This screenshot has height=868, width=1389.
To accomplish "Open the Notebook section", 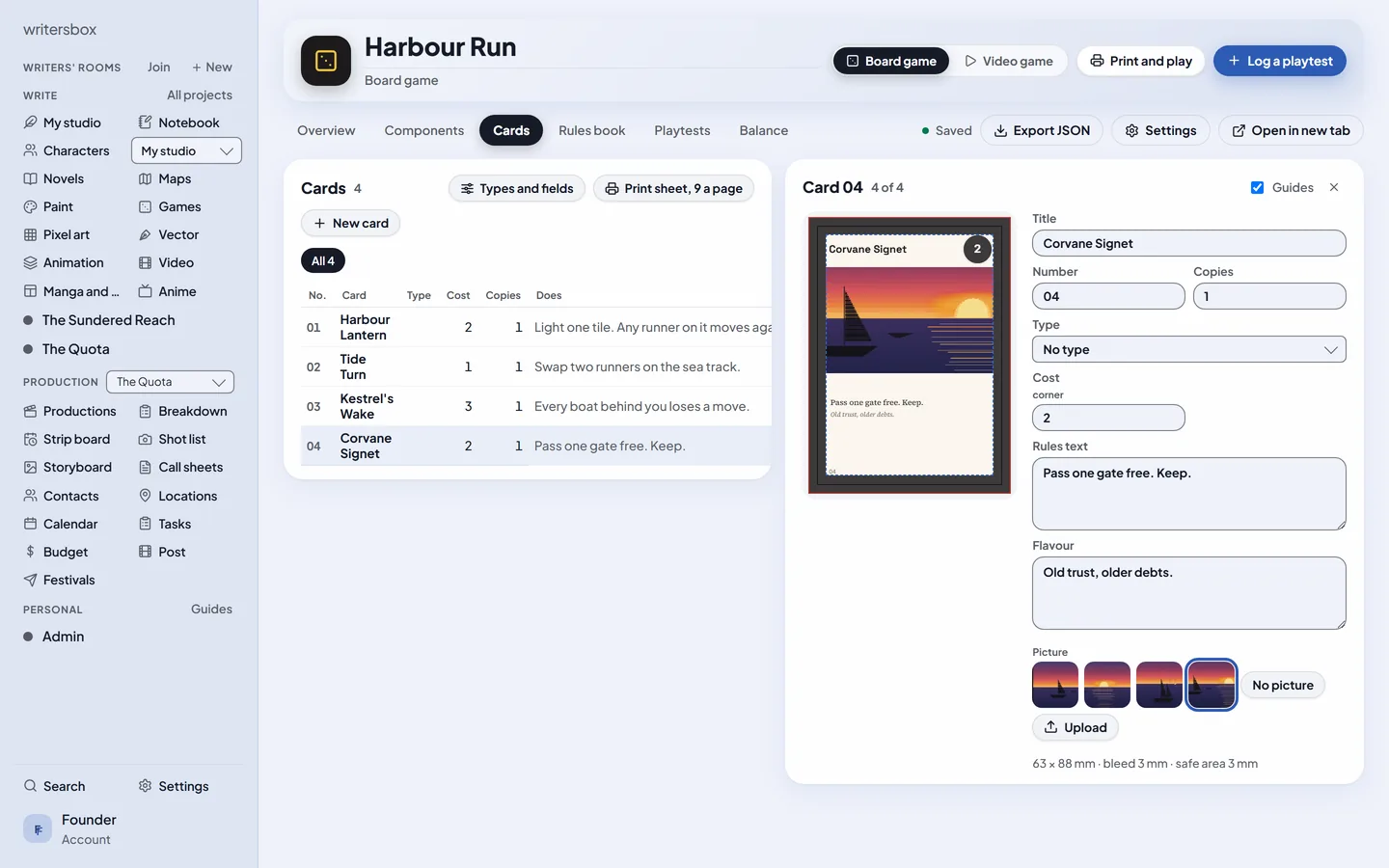I will coord(179,122).
